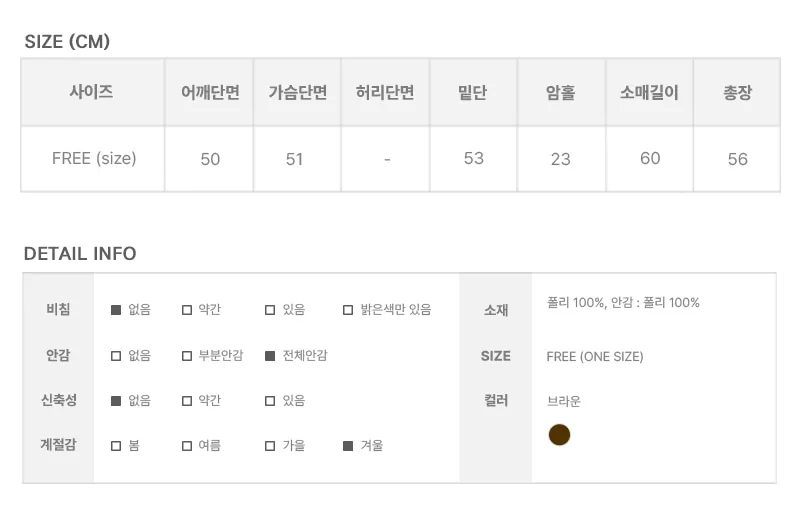Click the FREE (ONE SIZE) text
The width and height of the screenshot is (800, 532).
coord(595,357)
